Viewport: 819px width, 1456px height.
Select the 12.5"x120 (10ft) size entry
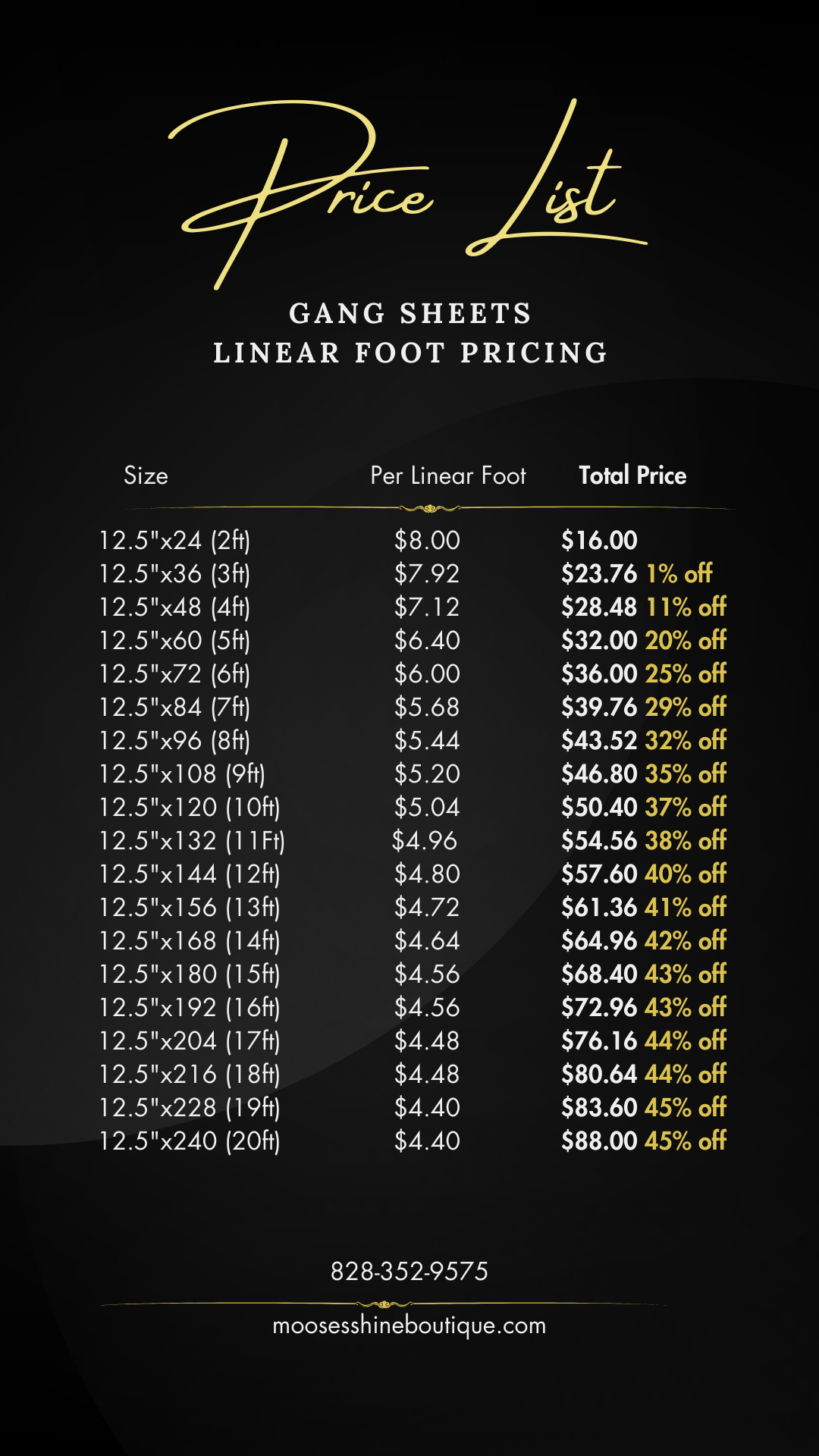[190, 808]
